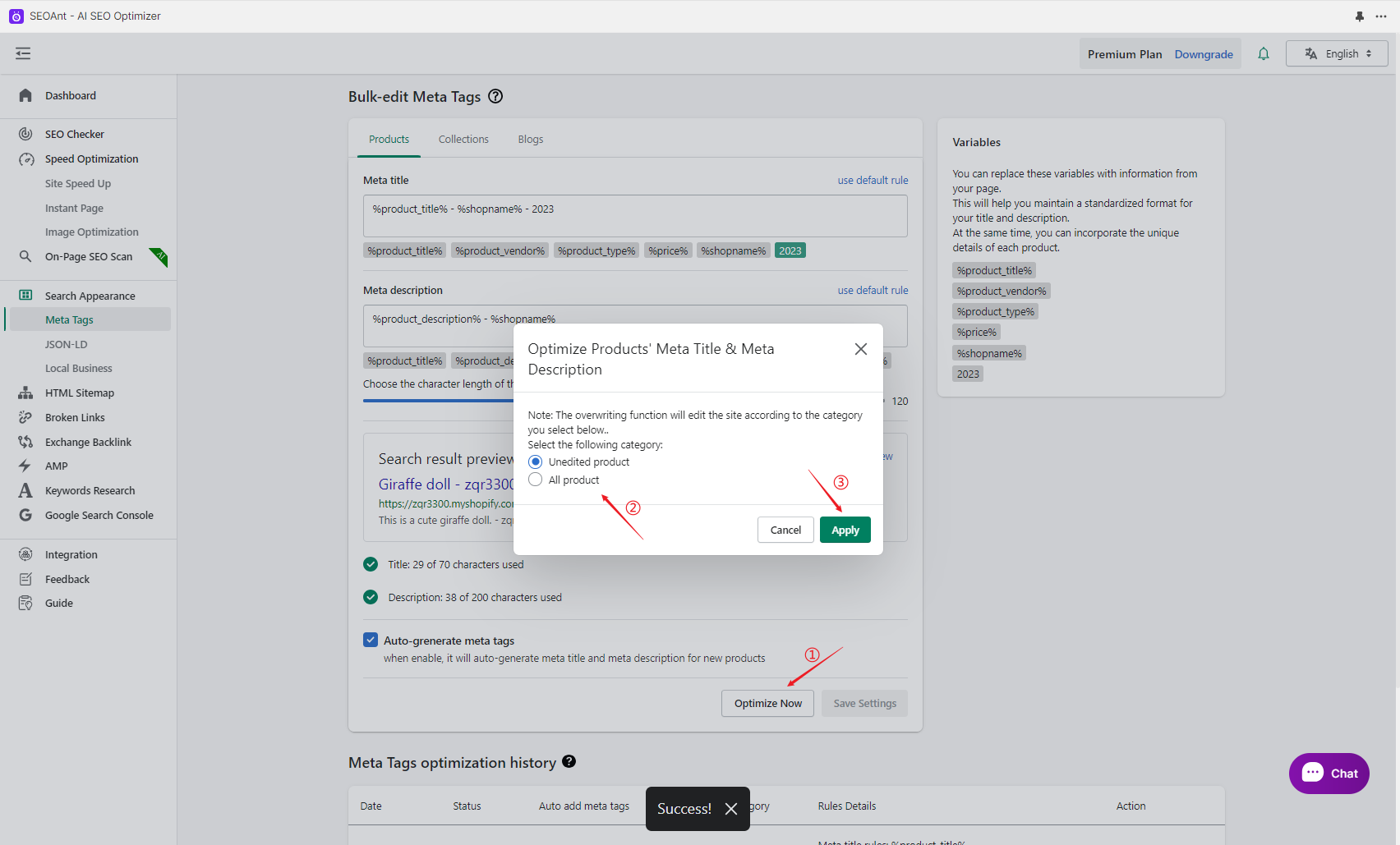Click the Action column header
The width and height of the screenshot is (1400, 845).
click(x=1131, y=806)
